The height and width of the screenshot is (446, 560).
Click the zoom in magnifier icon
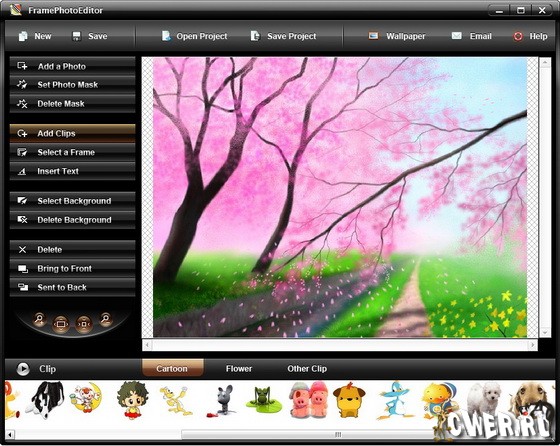pyautogui.click(x=39, y=318)
